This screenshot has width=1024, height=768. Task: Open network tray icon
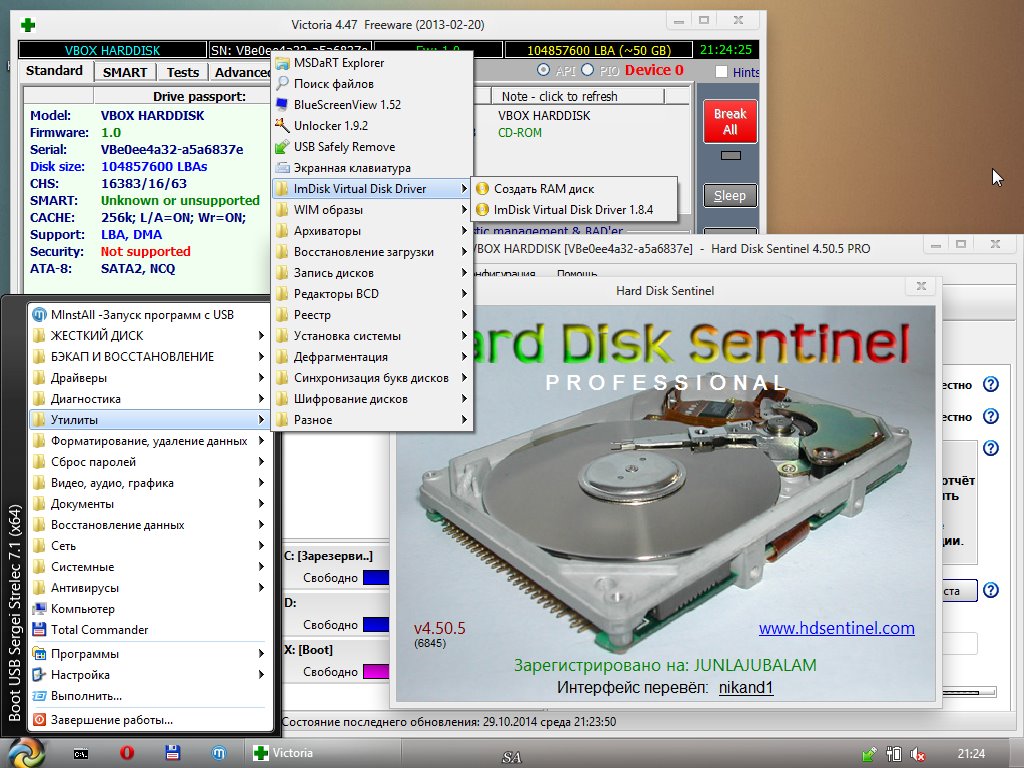(x=893, y=754)
